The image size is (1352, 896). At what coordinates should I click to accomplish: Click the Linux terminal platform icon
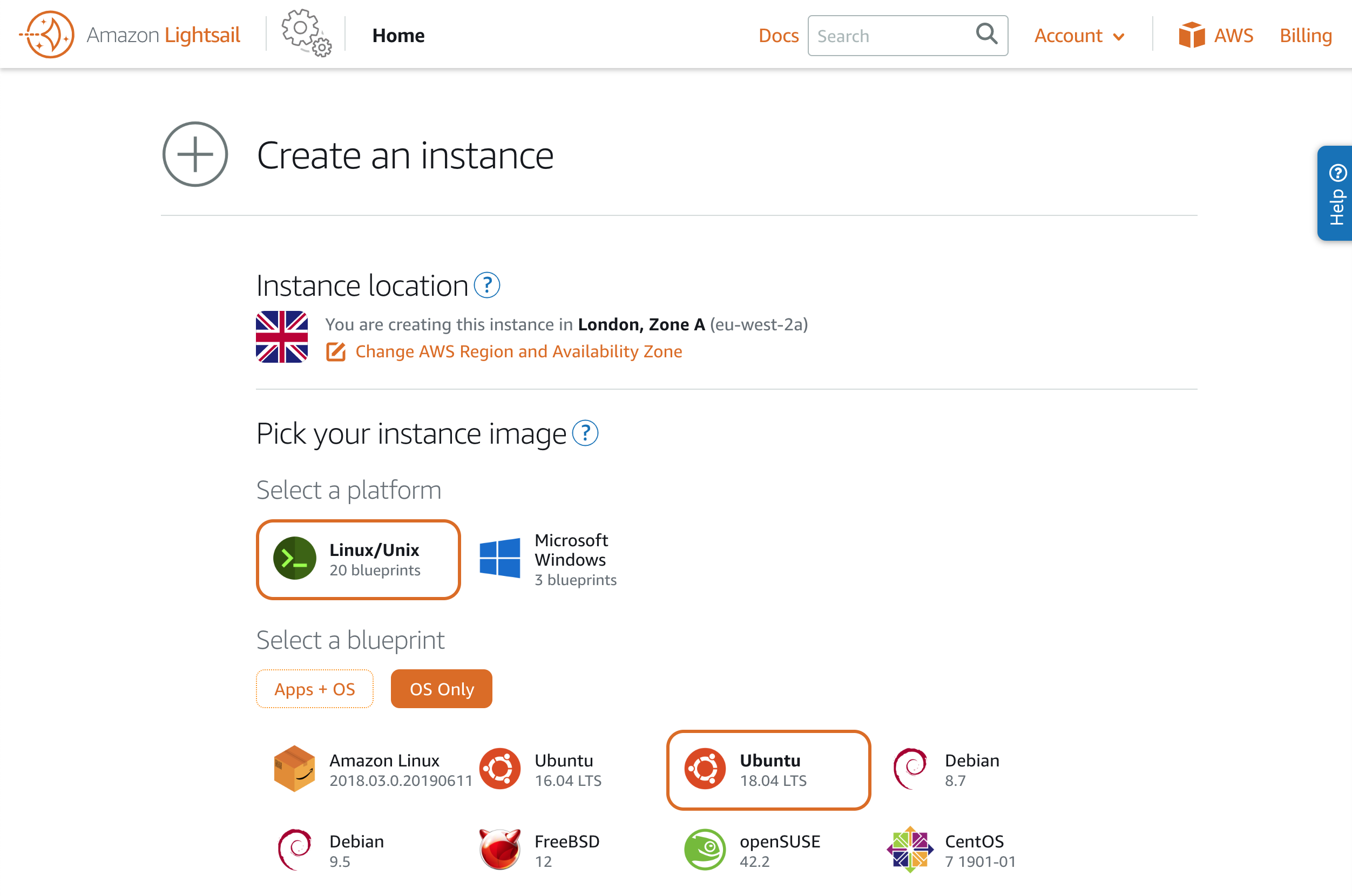coord(294,558)
